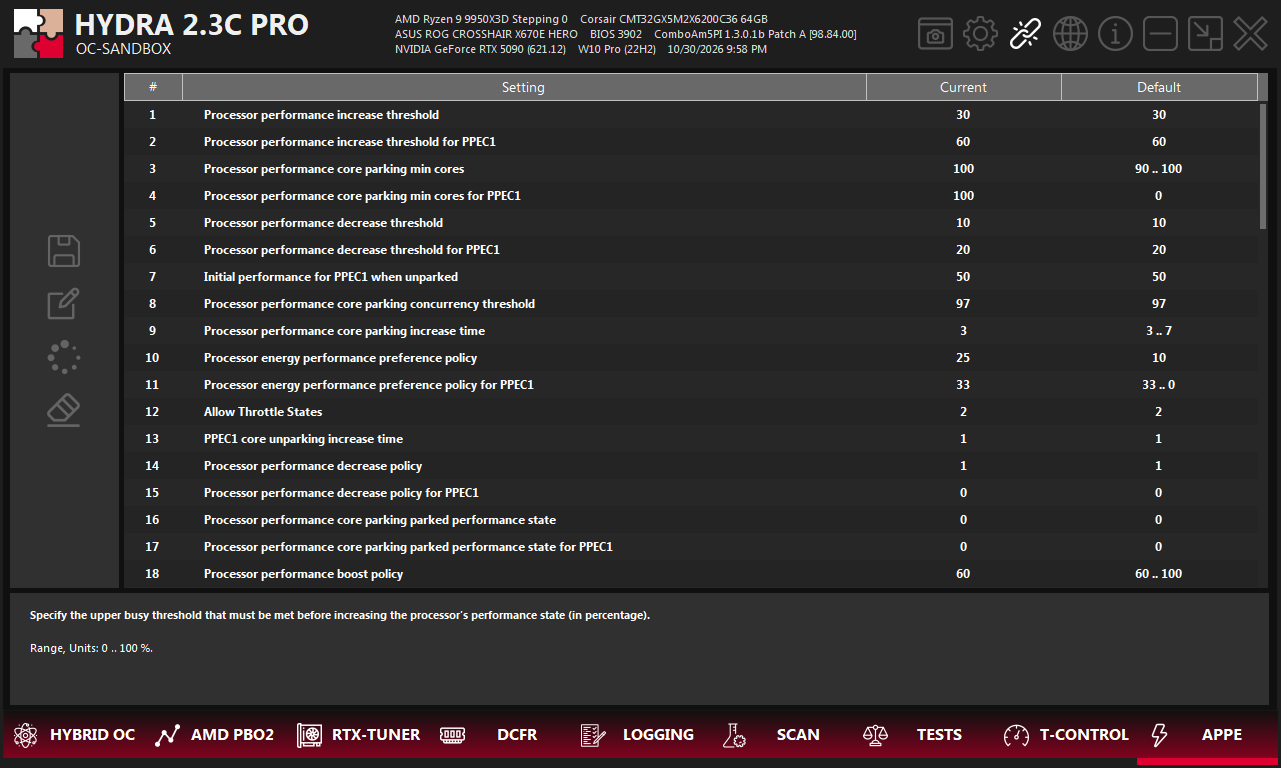The height and width of the screenshot is (768, 1281).
Task: Select 'Processor performance core parking increase time' row
Action: [x=691, y=331]
